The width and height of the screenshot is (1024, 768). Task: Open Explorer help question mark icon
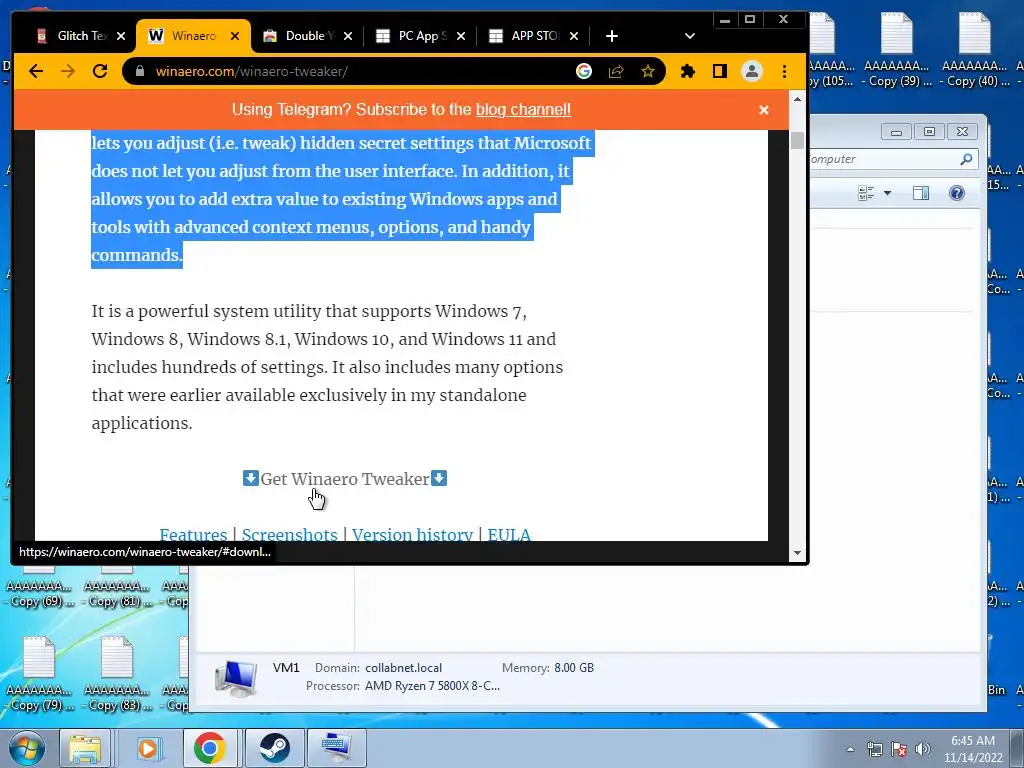click(957, 193)
